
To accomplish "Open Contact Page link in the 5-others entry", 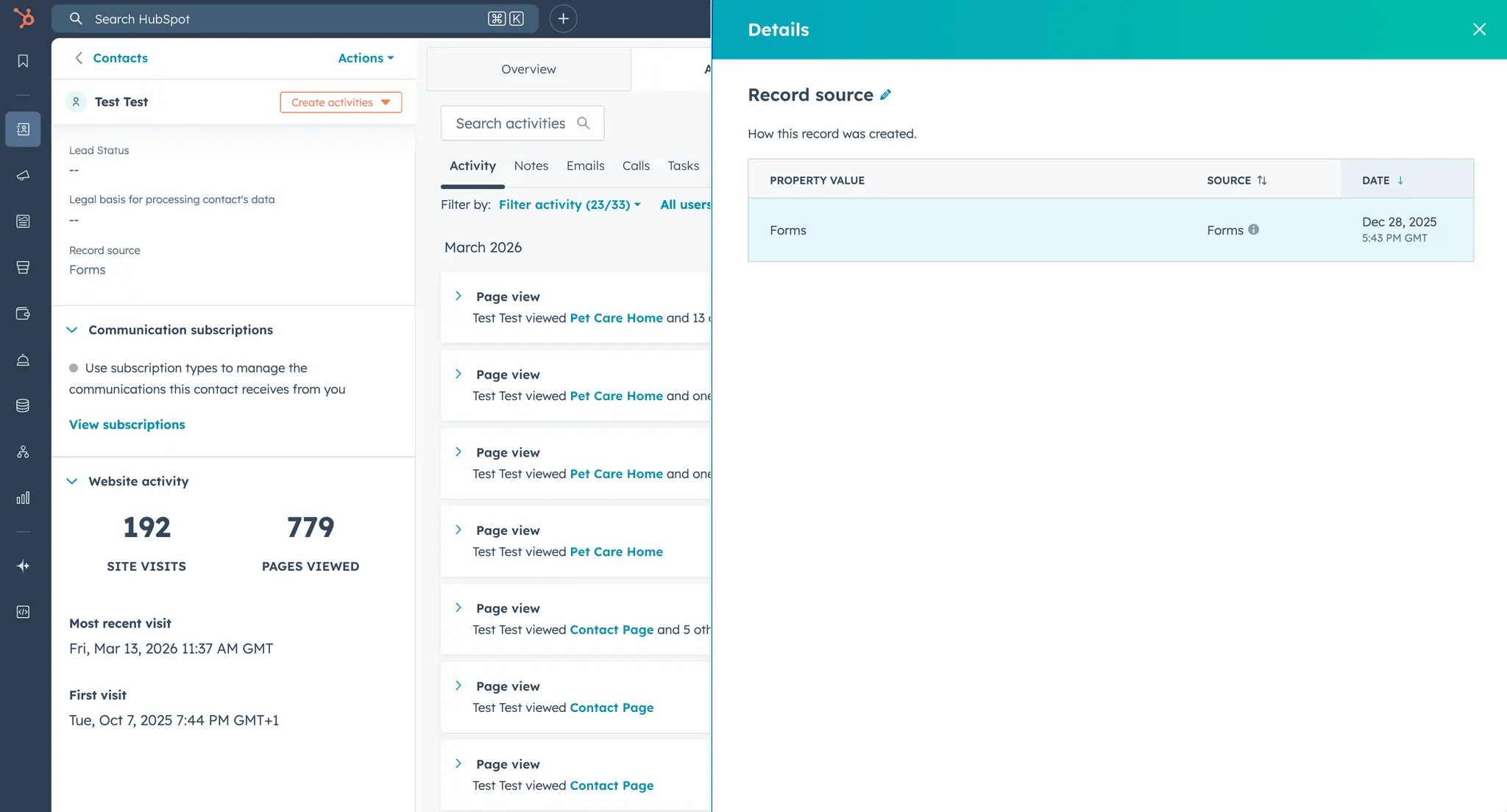I will tap(611, 630).
